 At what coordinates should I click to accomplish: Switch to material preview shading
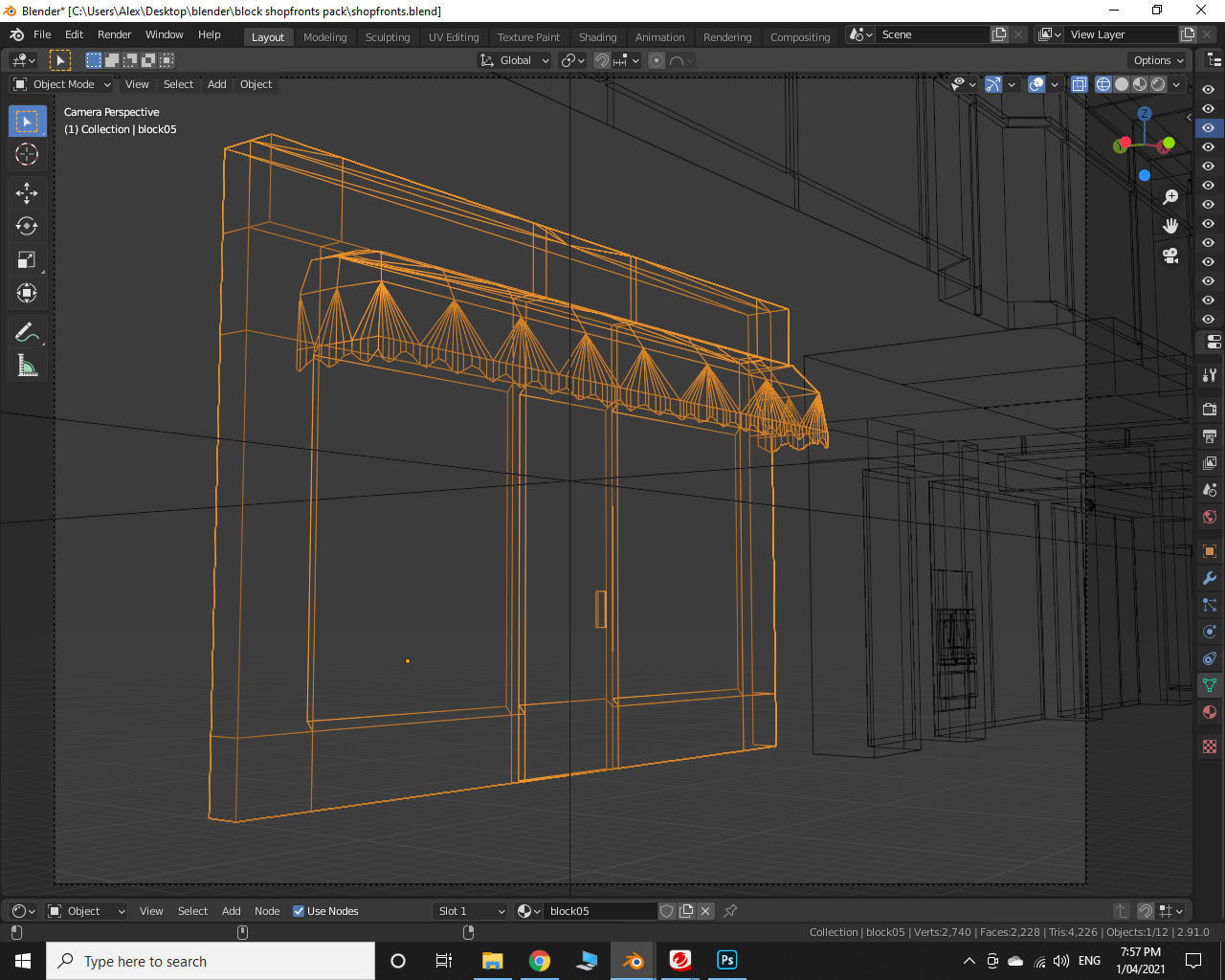tap(1140, 84)
